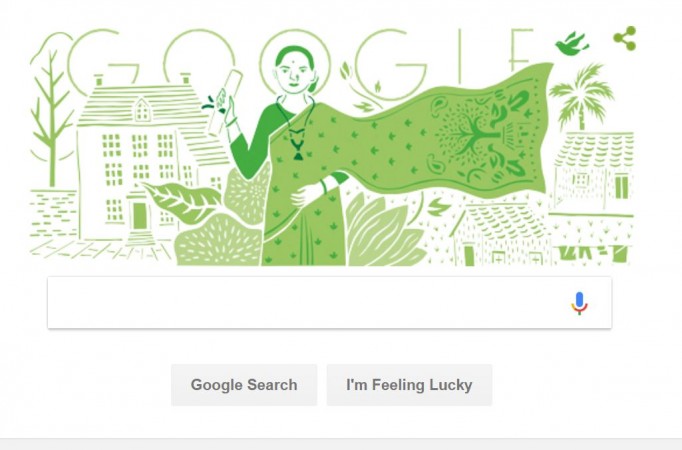Click the rolled scroll in woman's hand
Screen dimensions: 682x450
pyautogui.click(x=224, y=101)
